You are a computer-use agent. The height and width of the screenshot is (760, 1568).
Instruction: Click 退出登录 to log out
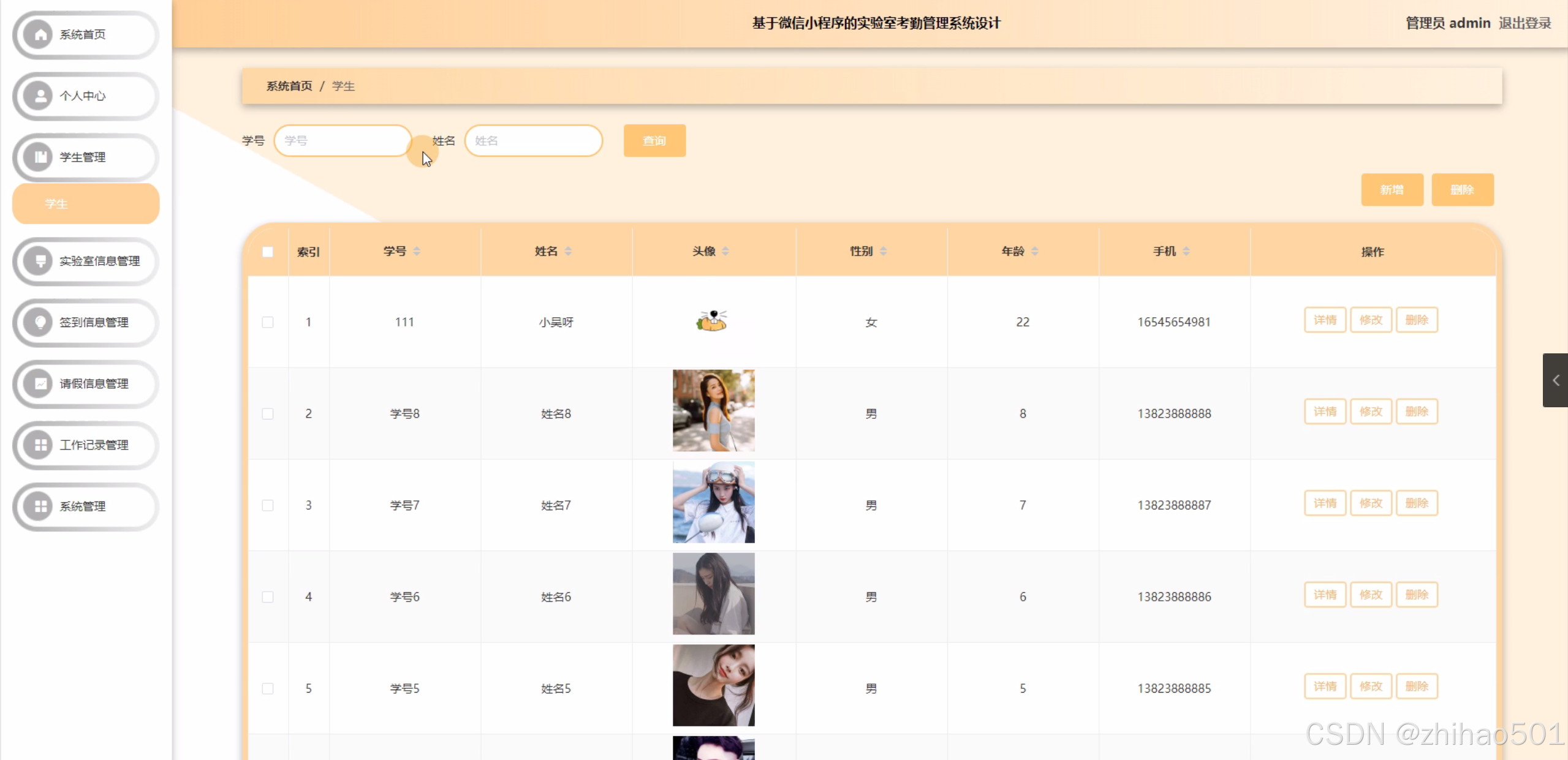(x=1524, y=23)
